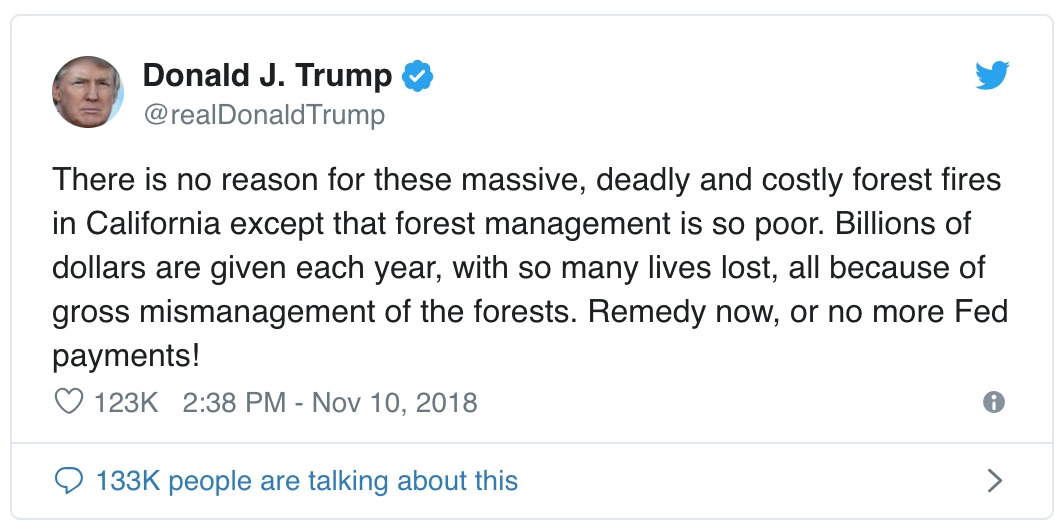The height and width of the screenshot is (530, 1064).
Task: Open the 2:38 PM timestamp link
Action: [x=234, y=402]
